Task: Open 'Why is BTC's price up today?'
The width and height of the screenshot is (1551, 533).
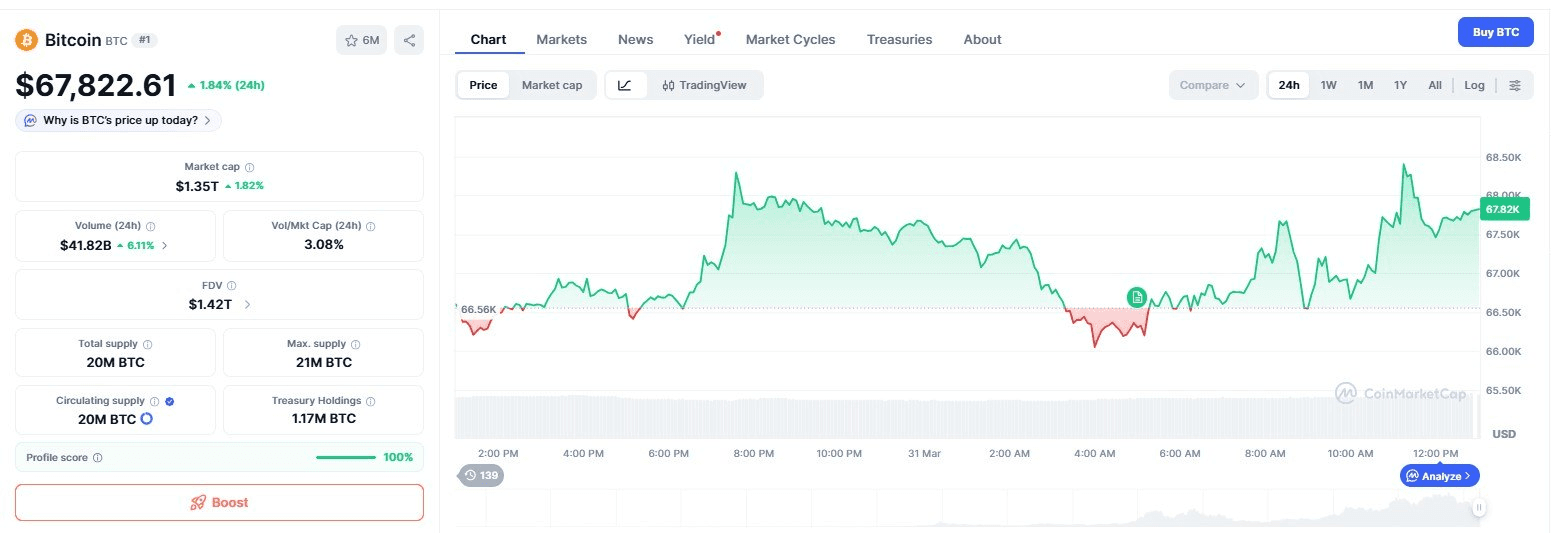Action: coord(119,120)
